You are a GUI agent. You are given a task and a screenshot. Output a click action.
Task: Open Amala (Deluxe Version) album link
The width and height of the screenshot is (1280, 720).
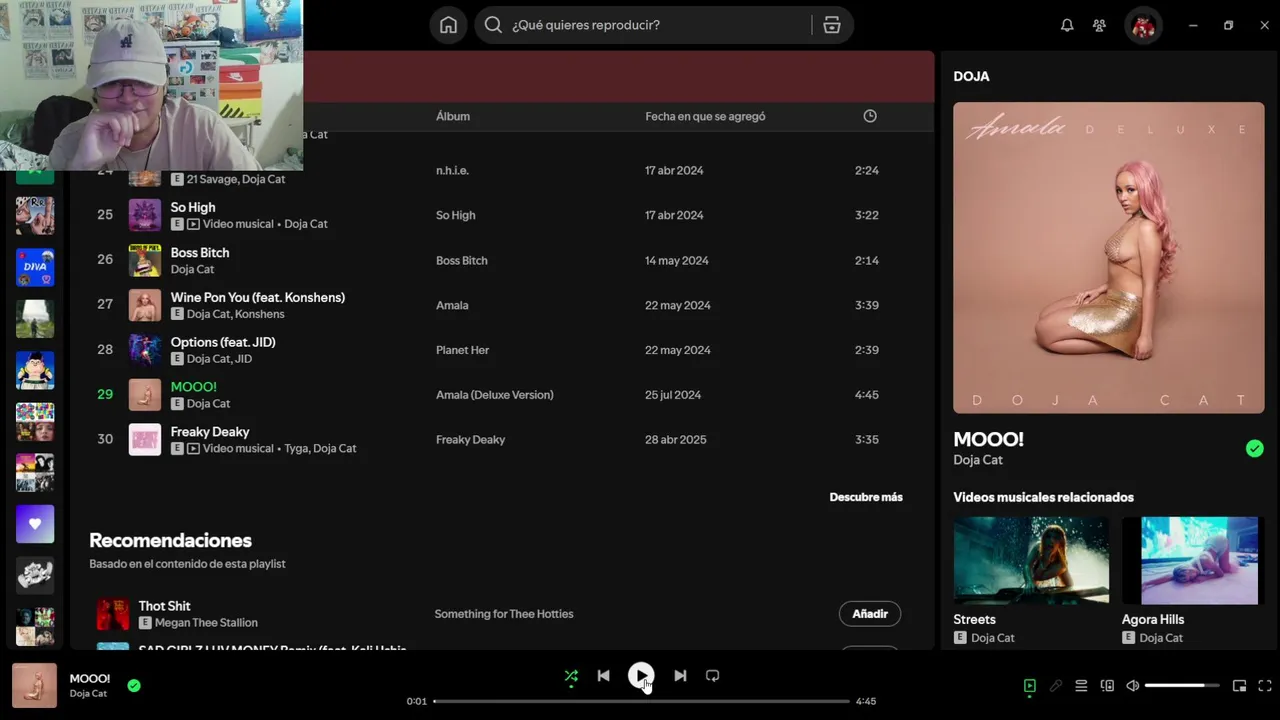495,395
